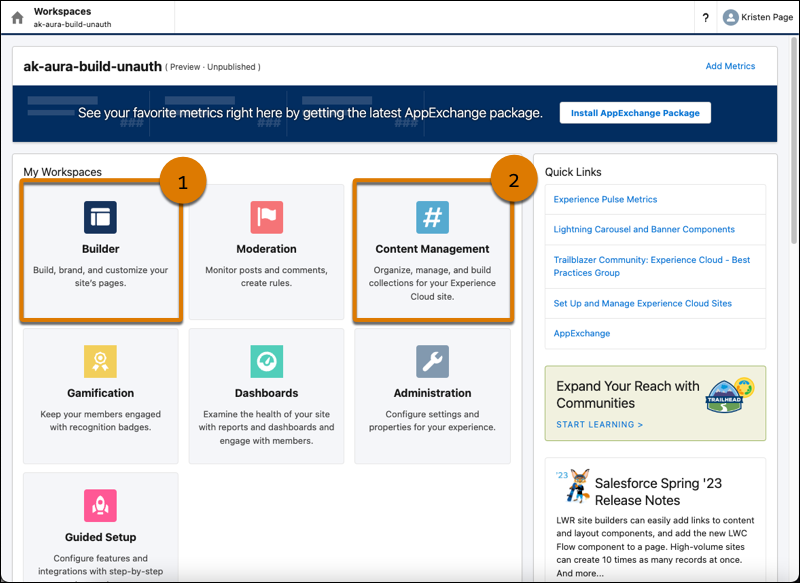This screenshot has height=583, width=800.
Task: Open the Builder workspace icon
Action: coord(100,217)
